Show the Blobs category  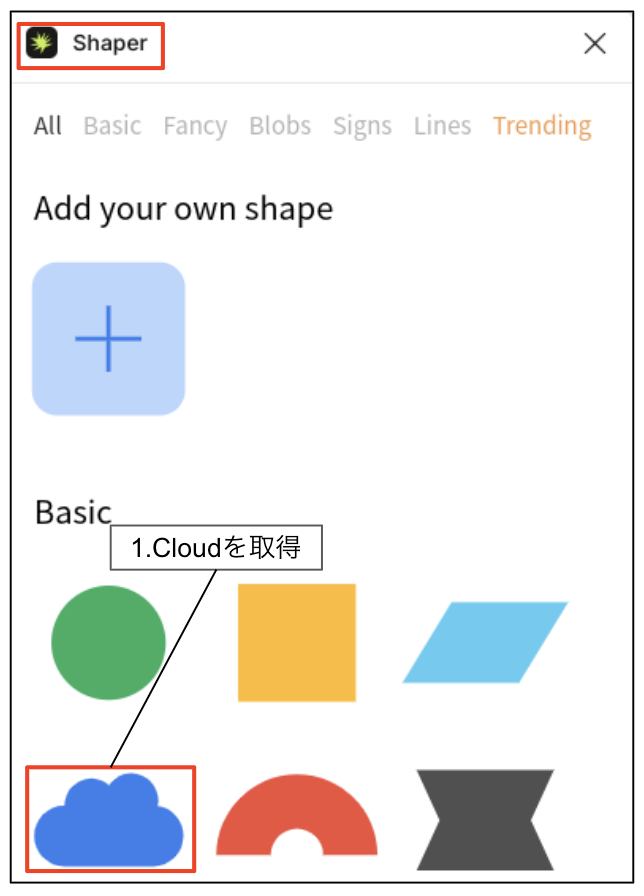pos(280,126)
